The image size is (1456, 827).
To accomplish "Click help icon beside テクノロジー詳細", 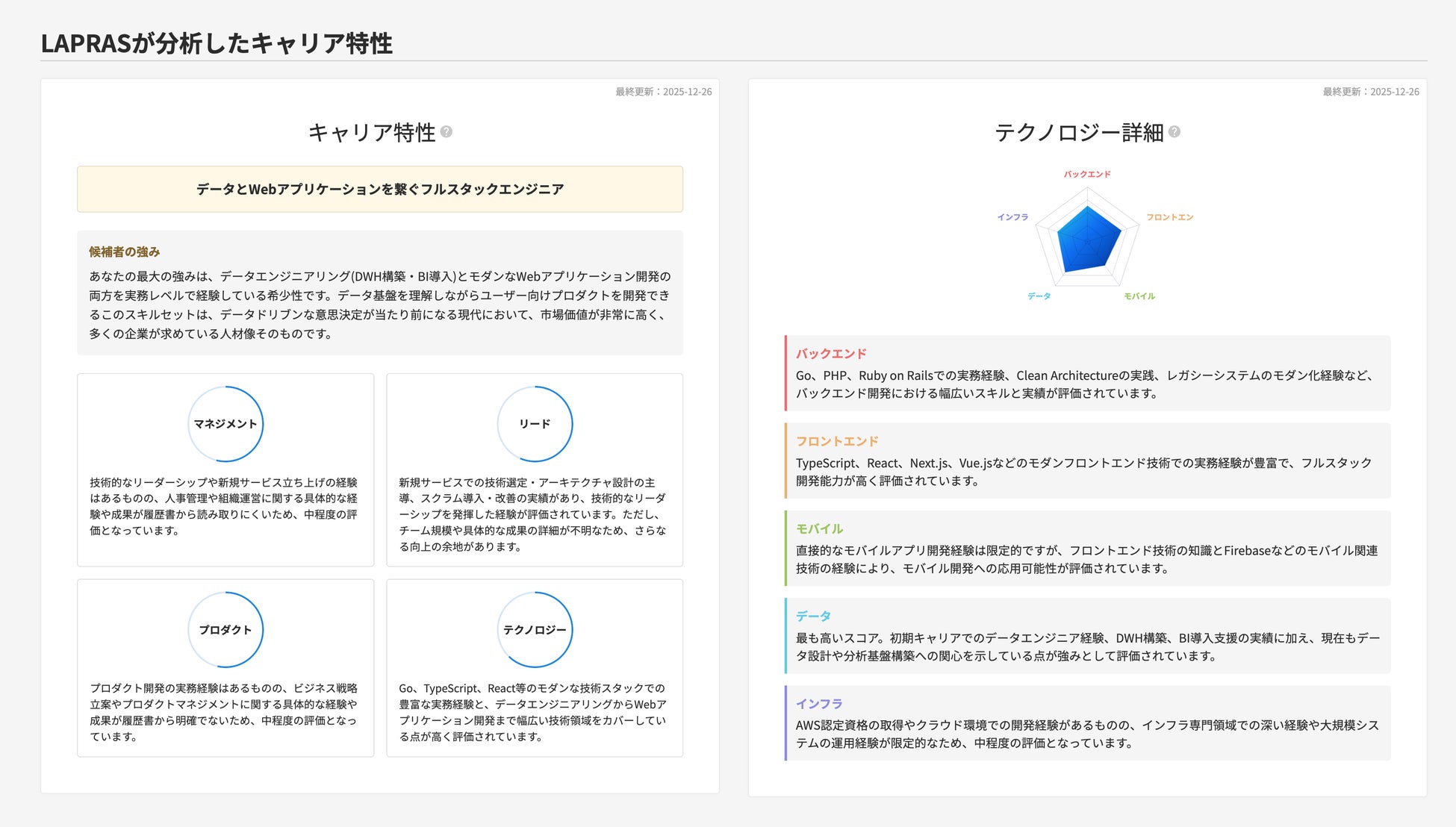I will (x=1175, y=132).
